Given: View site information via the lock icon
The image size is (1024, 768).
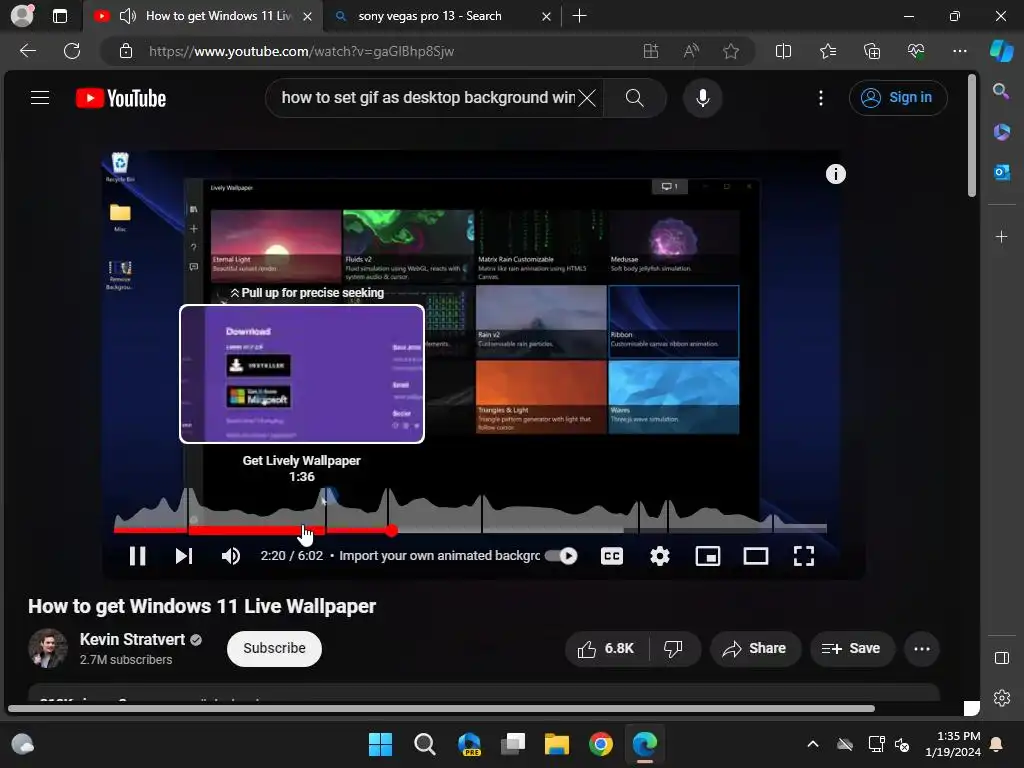Looking at the screenshot, I should coord(126,51).
